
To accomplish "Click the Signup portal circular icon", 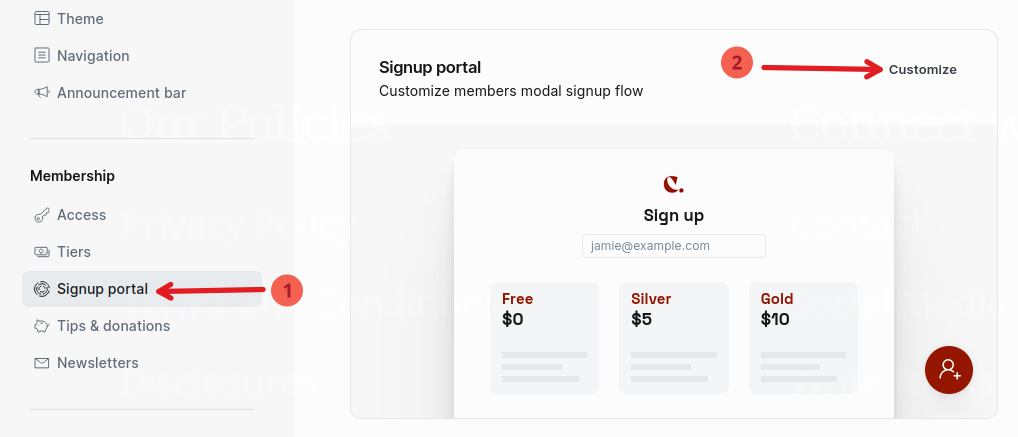I will click(x=41, y=289).
